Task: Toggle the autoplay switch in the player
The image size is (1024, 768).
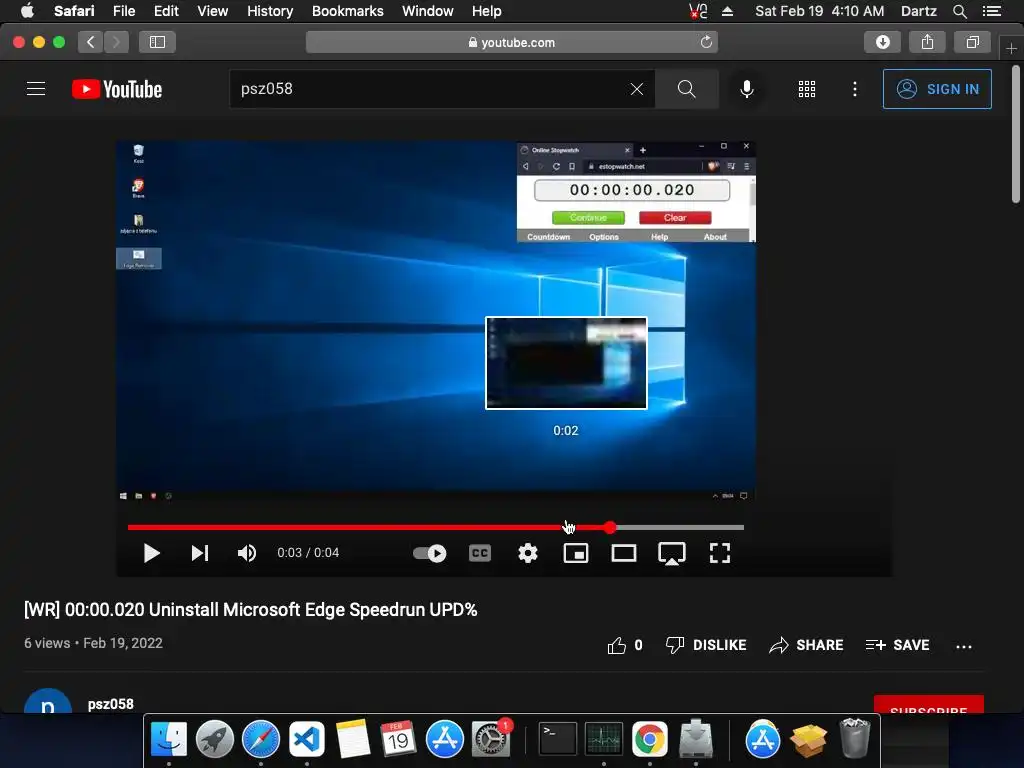Action: click(x=430, y=553)
